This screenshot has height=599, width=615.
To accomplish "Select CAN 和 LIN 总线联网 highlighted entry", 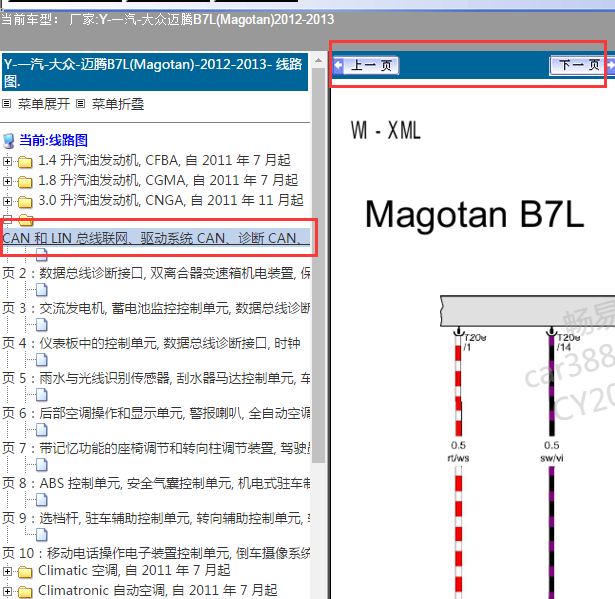I will point(156,238).
